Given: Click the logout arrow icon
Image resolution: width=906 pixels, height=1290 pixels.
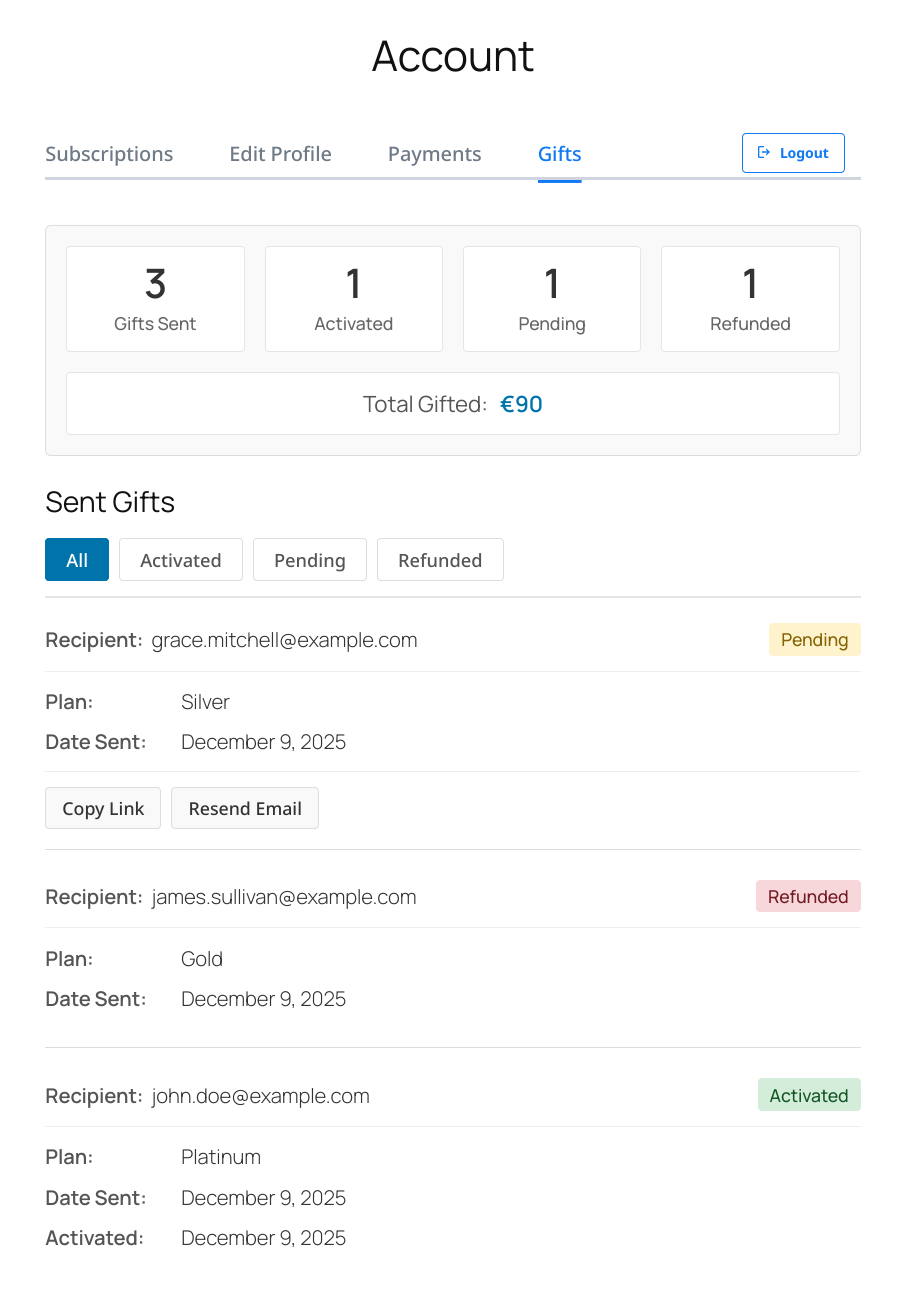Looking at the screenshot, I should (764, 153).
